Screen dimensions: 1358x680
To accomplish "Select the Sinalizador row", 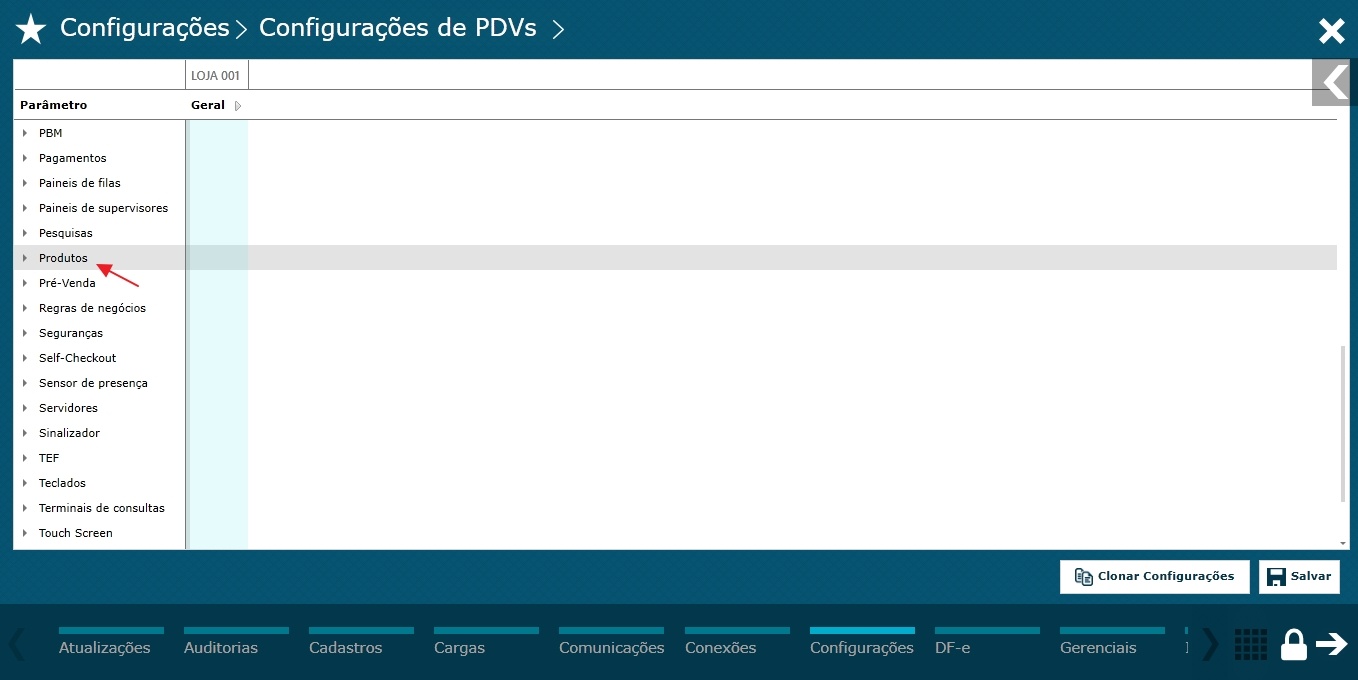I will [x=675, y=433].
